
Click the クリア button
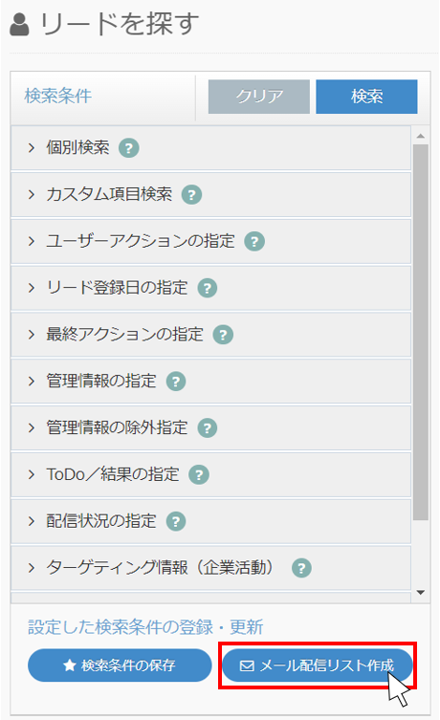[259, 96]
